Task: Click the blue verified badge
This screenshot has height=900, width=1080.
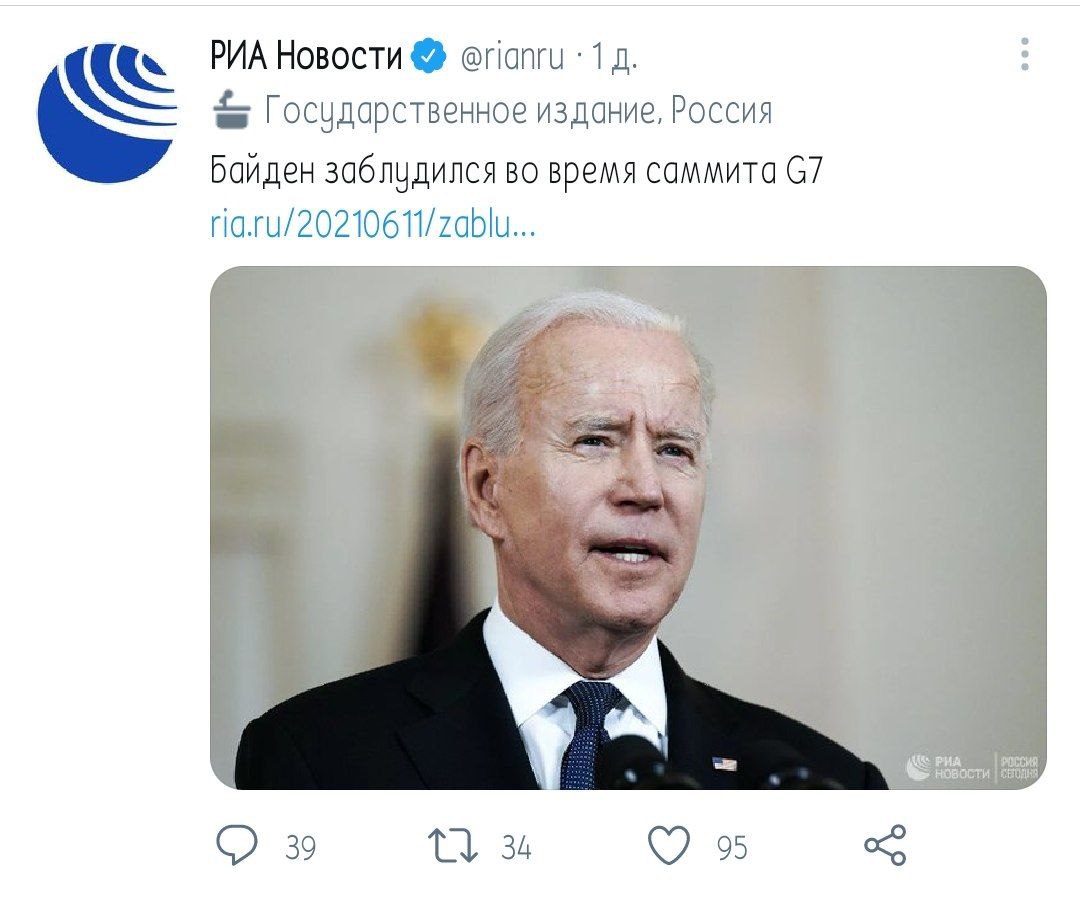Action: tap(428, 55)
